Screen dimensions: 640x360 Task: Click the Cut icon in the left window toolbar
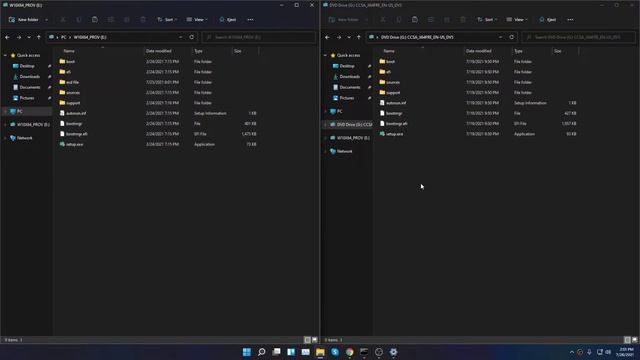point(63,20)
